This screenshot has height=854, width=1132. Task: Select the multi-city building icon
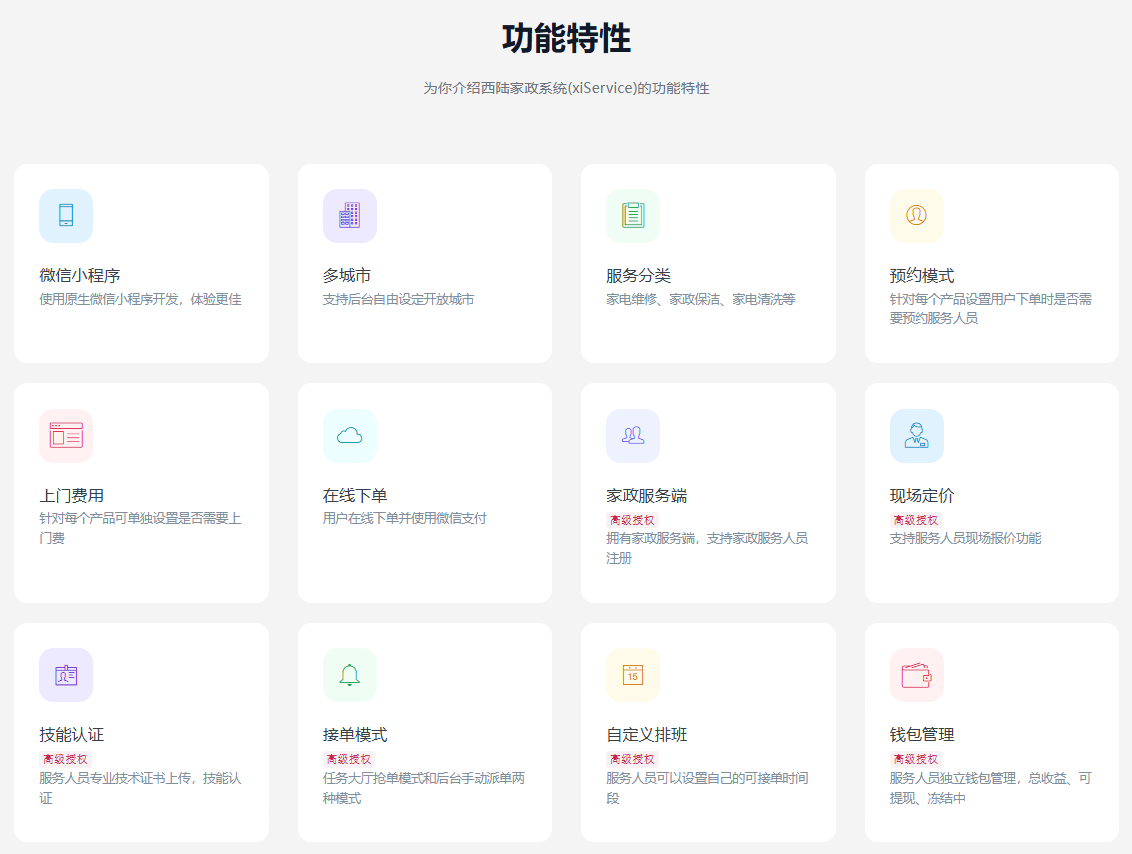pyautogui.click(x=349, y=215)
